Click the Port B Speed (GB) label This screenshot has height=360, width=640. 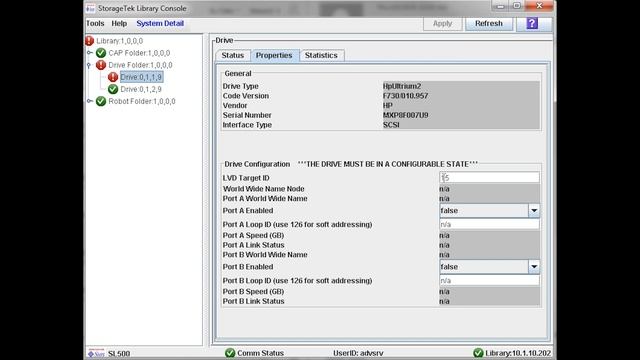[253, 291]
